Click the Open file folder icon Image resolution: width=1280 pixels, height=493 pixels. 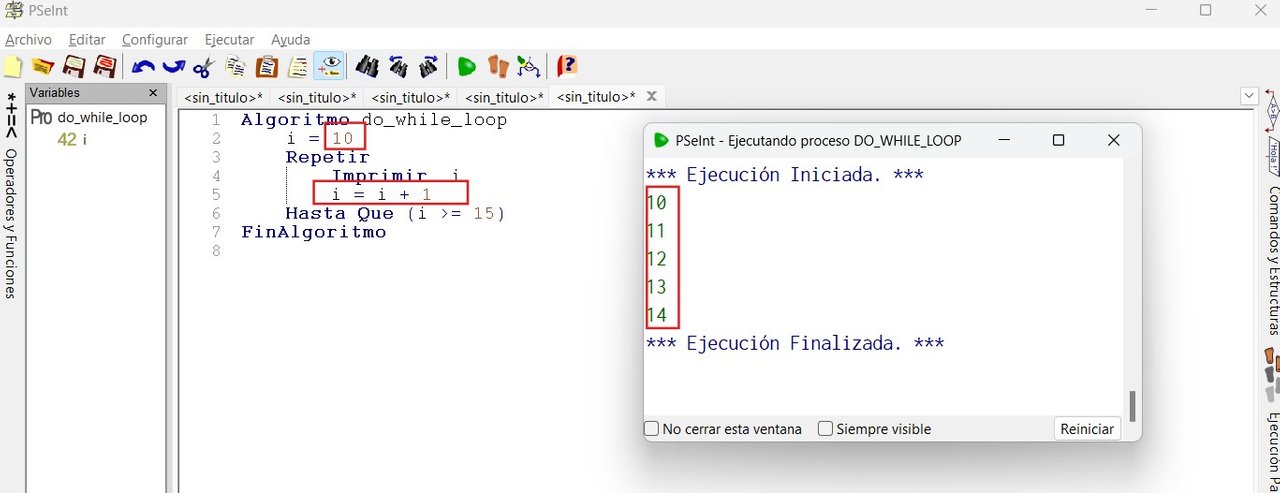point(42,67)
